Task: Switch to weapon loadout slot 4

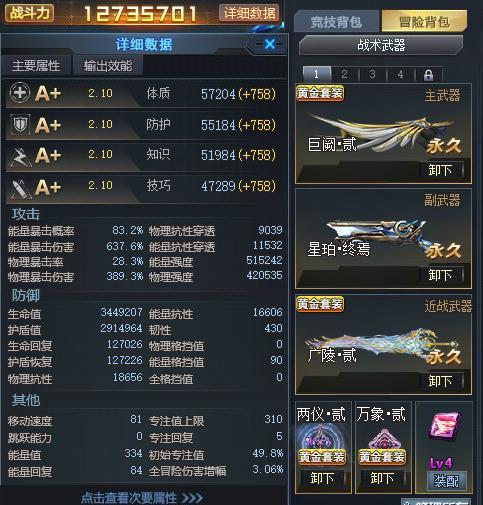Action: tap(400, 74)
